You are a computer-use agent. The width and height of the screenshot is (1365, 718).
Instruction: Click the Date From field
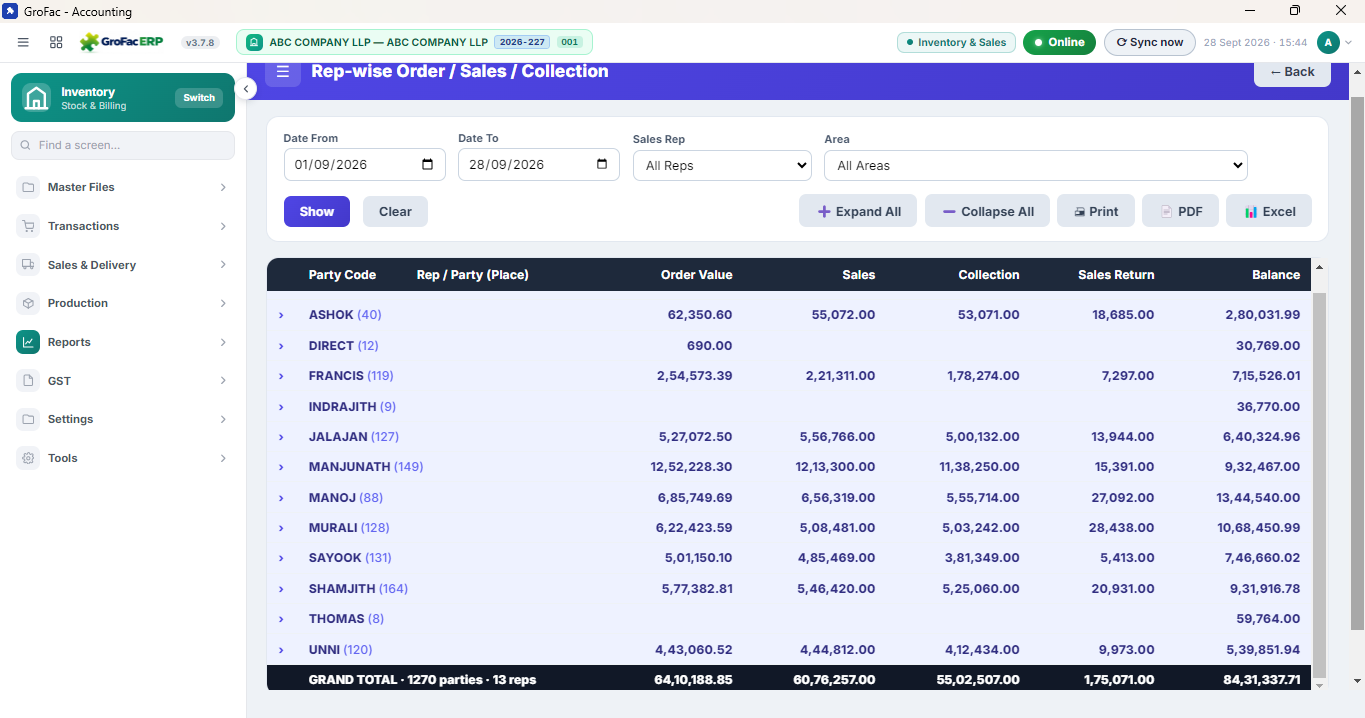[364, 165]
